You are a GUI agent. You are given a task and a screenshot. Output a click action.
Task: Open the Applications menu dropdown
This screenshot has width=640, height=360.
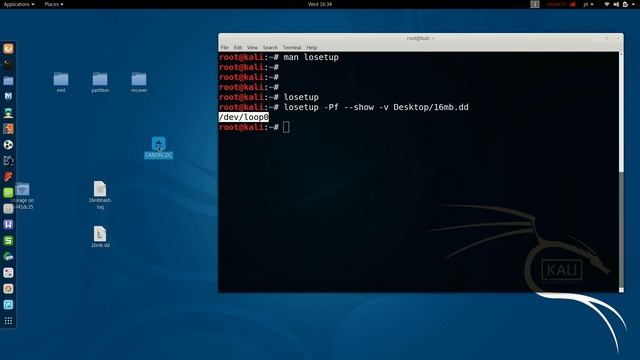pyautogui.click(x=19, y=4)
